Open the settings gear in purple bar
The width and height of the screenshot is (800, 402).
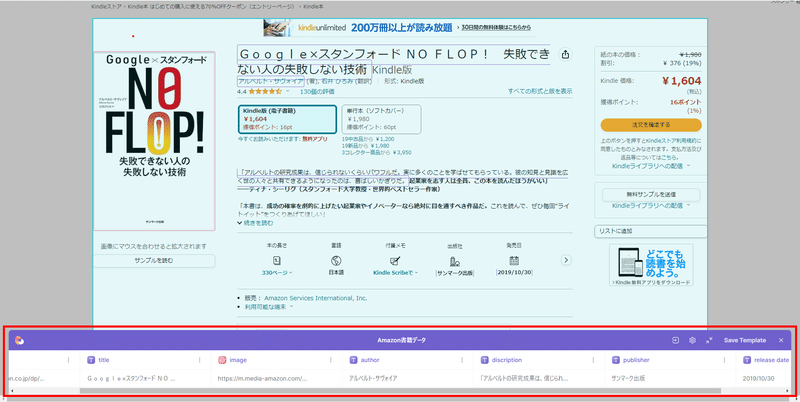(x=692, y=340)
